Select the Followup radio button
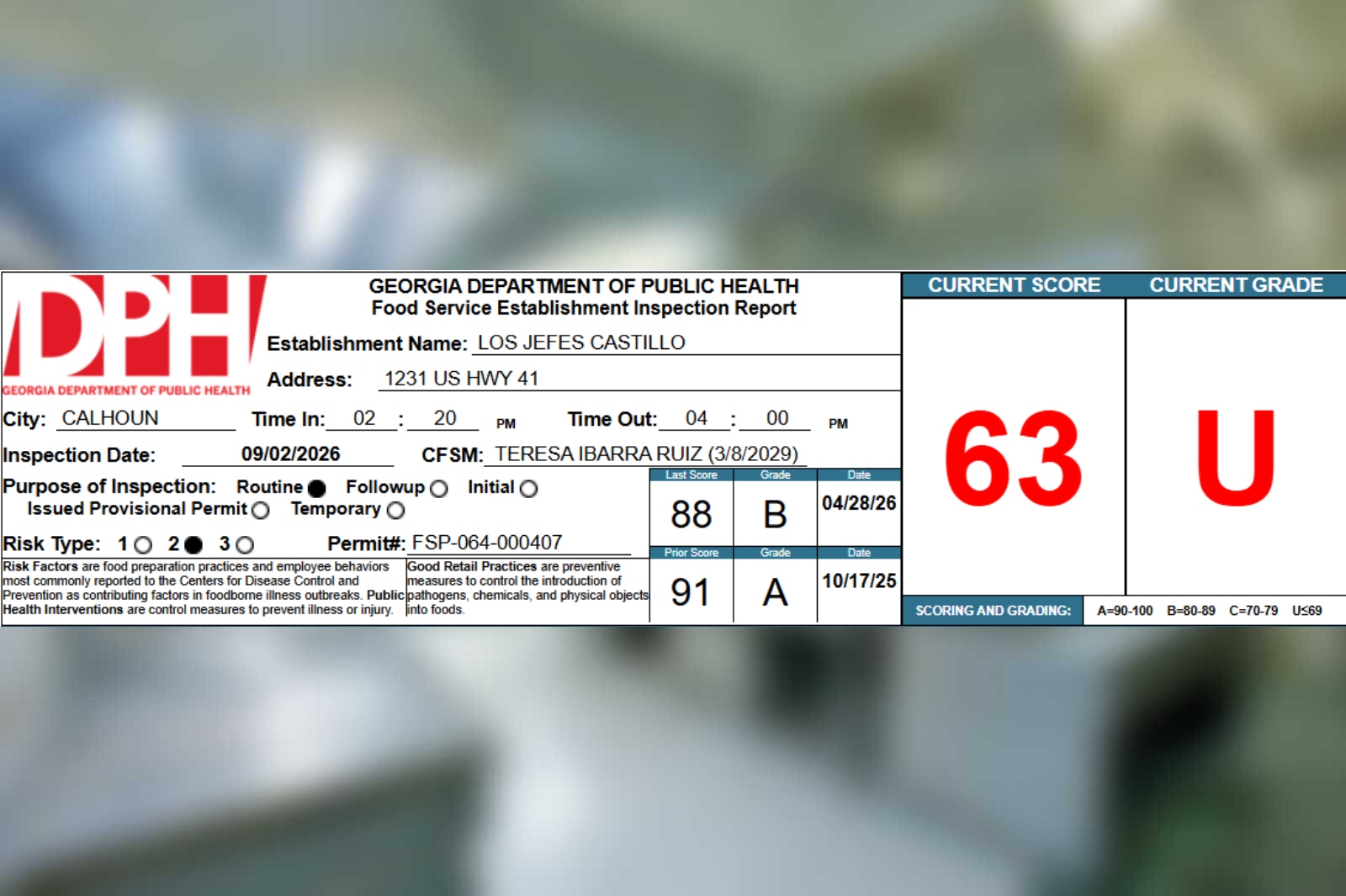1346x896 pixels. click(x=438, y=488)
